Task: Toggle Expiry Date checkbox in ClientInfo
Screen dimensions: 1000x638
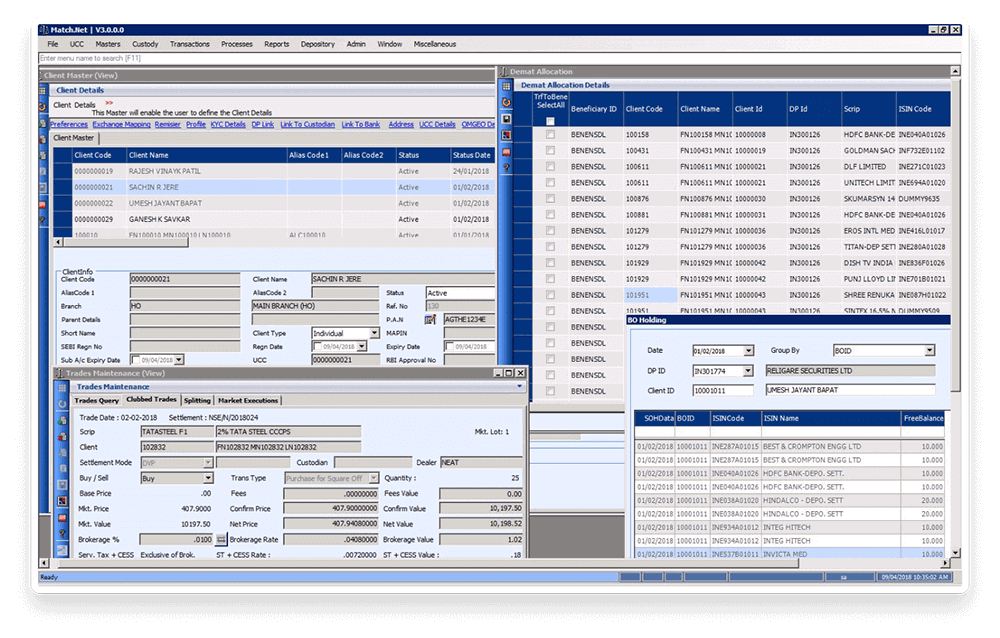Action: (450, 346)
